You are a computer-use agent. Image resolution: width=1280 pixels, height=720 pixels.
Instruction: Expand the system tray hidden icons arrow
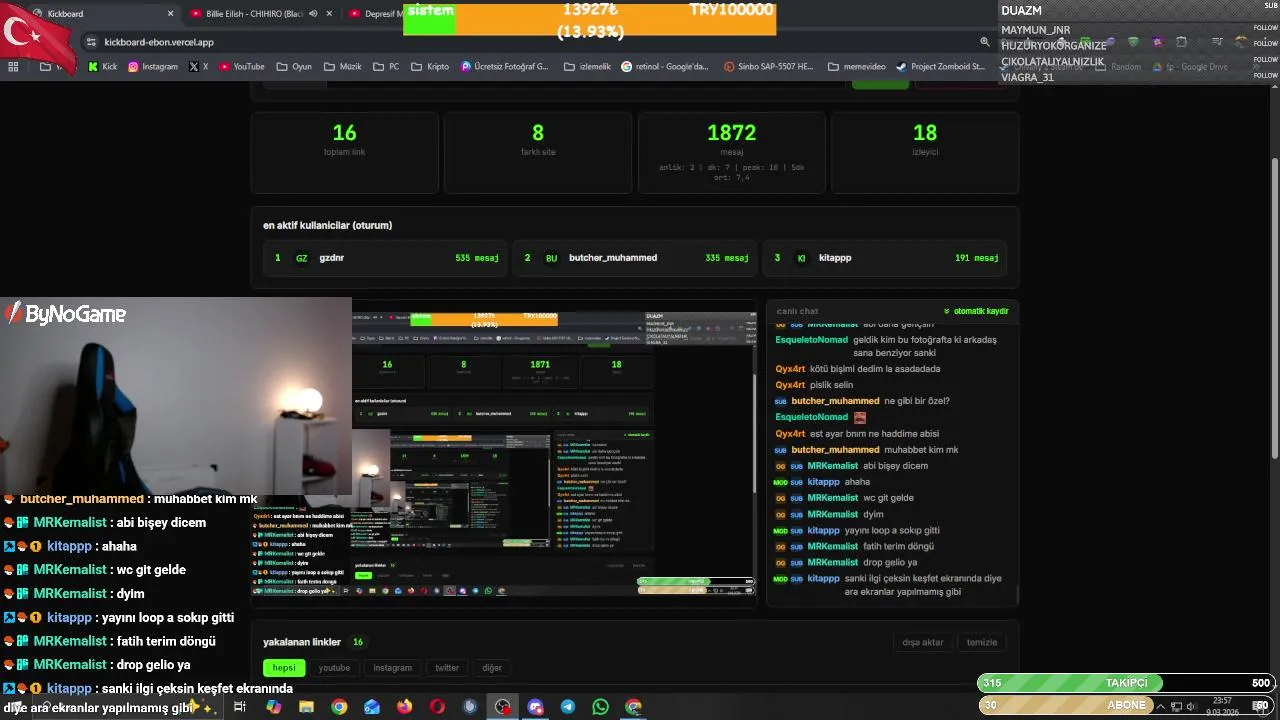click(x=1160, y=706)
